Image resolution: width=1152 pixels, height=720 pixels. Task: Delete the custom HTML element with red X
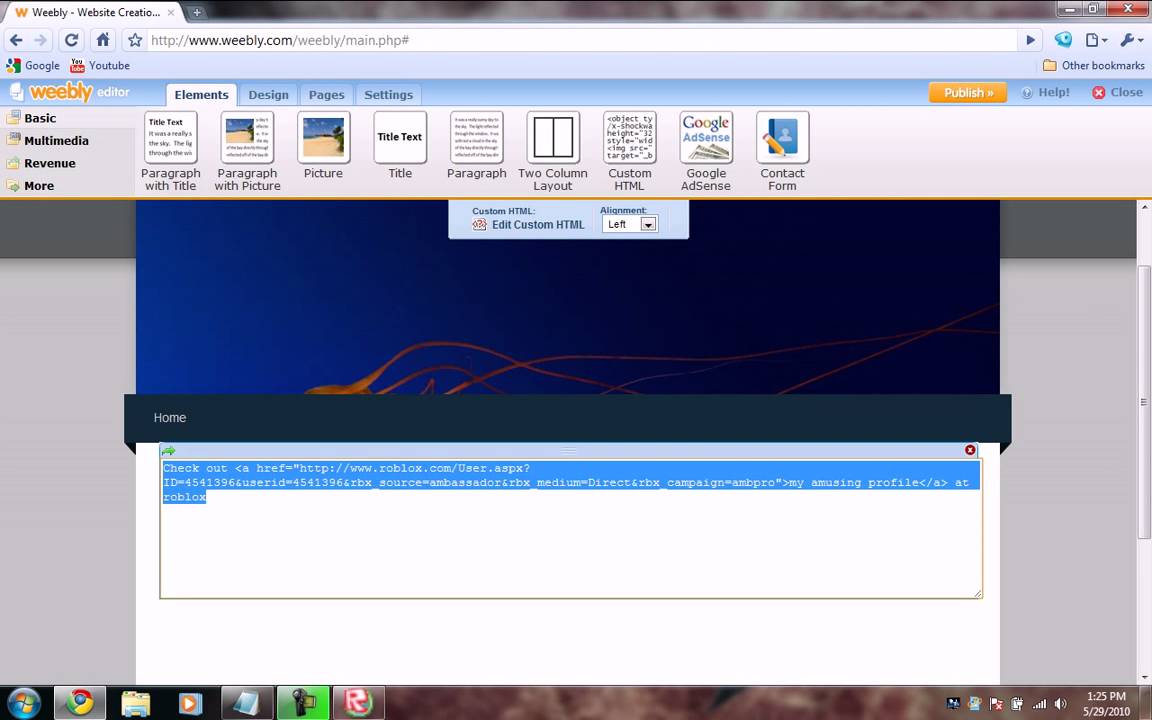point(970,450)
